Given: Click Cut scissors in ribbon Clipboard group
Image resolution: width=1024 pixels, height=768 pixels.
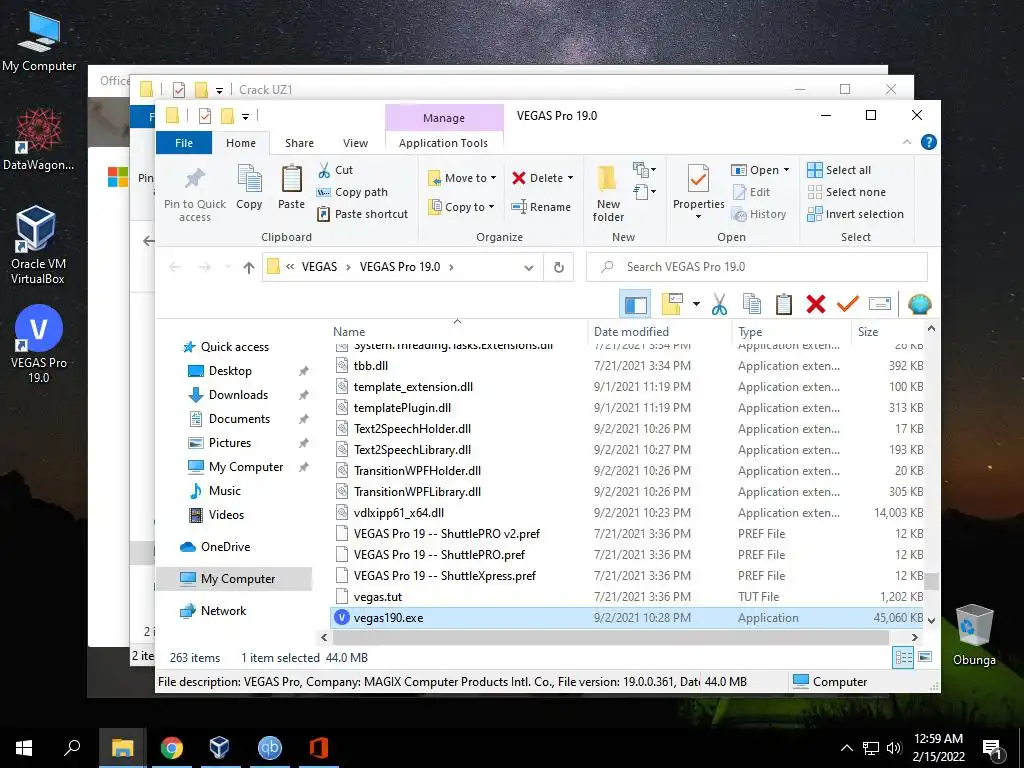Looking at the screenshot, I should coord(324,170).
